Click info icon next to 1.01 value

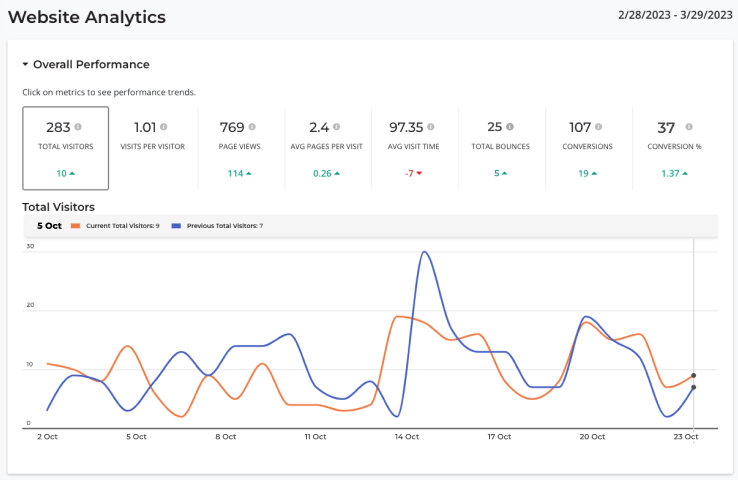(163, 127)
